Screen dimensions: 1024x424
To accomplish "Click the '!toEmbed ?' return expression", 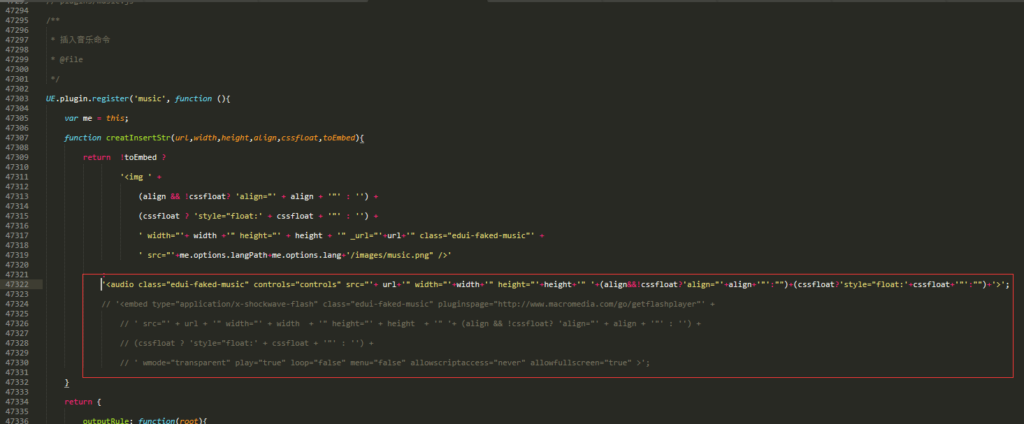I will point(143,157).
